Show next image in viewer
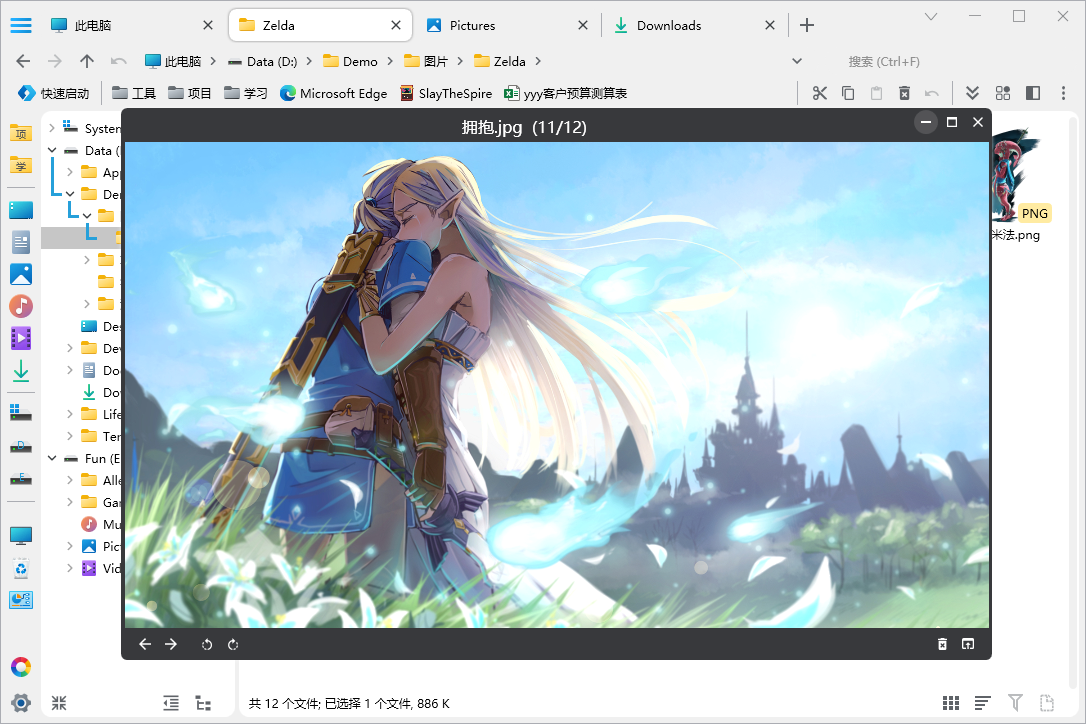 (x=170, y=644)
